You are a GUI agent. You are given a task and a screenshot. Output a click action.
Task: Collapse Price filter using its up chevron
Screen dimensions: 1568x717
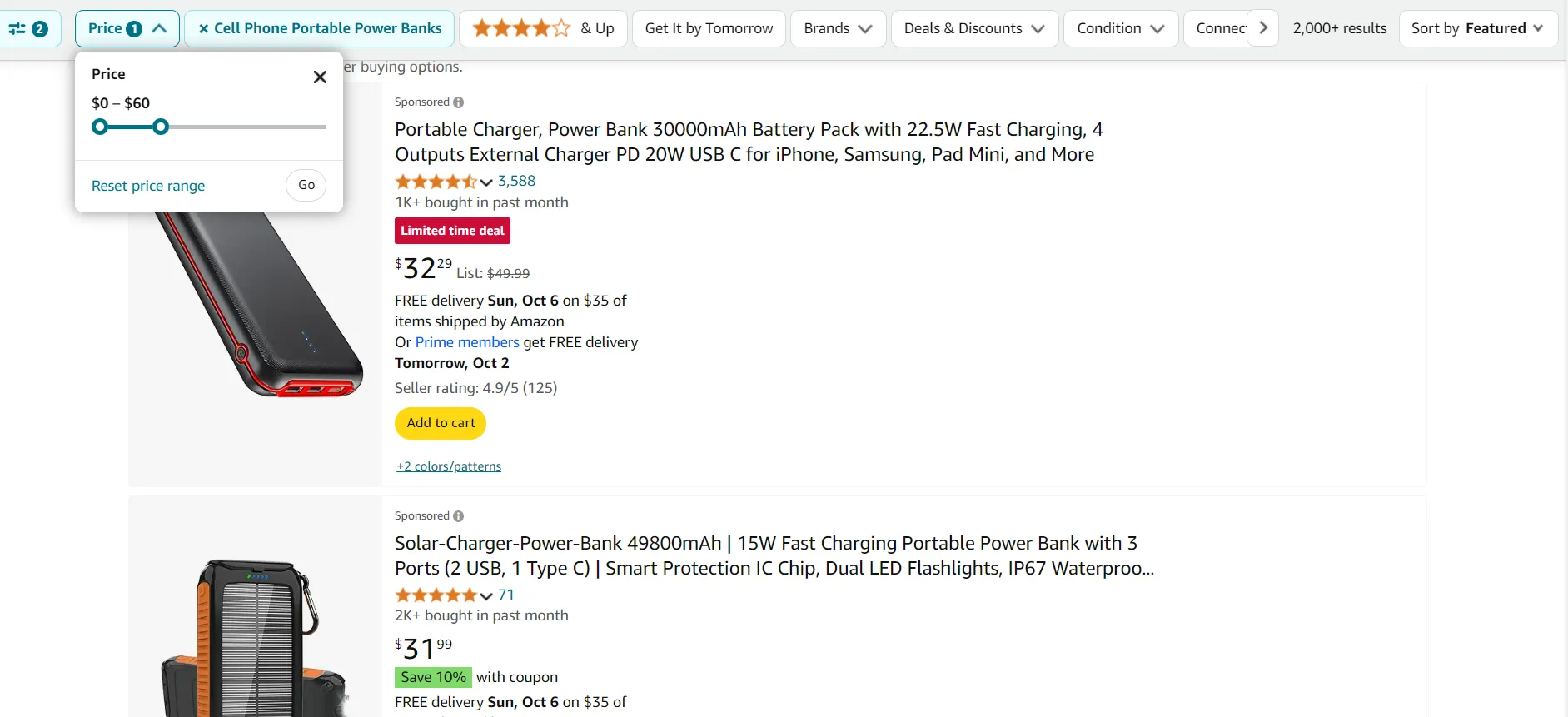pos(159,27)
